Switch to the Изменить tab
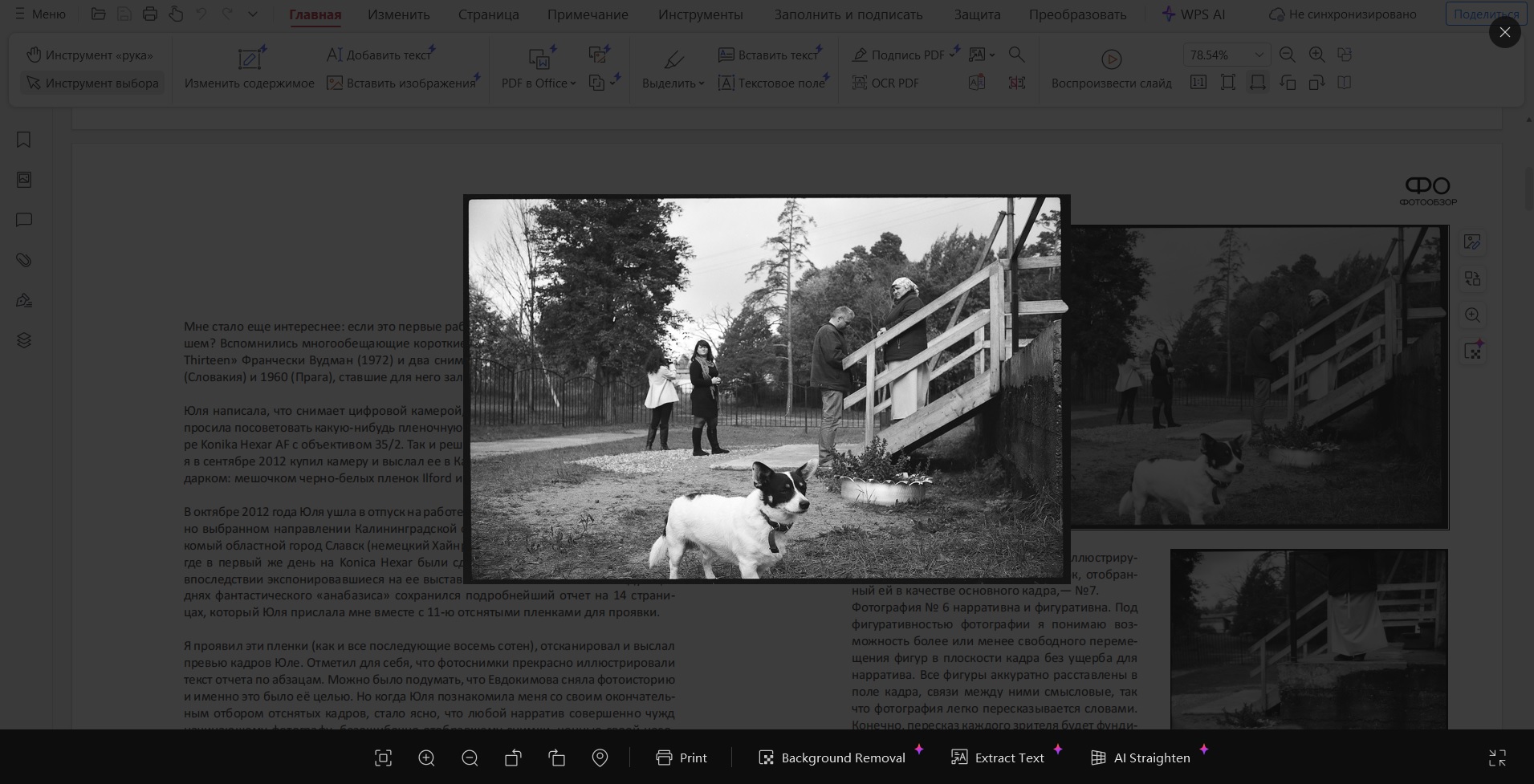 coord(399,14)
